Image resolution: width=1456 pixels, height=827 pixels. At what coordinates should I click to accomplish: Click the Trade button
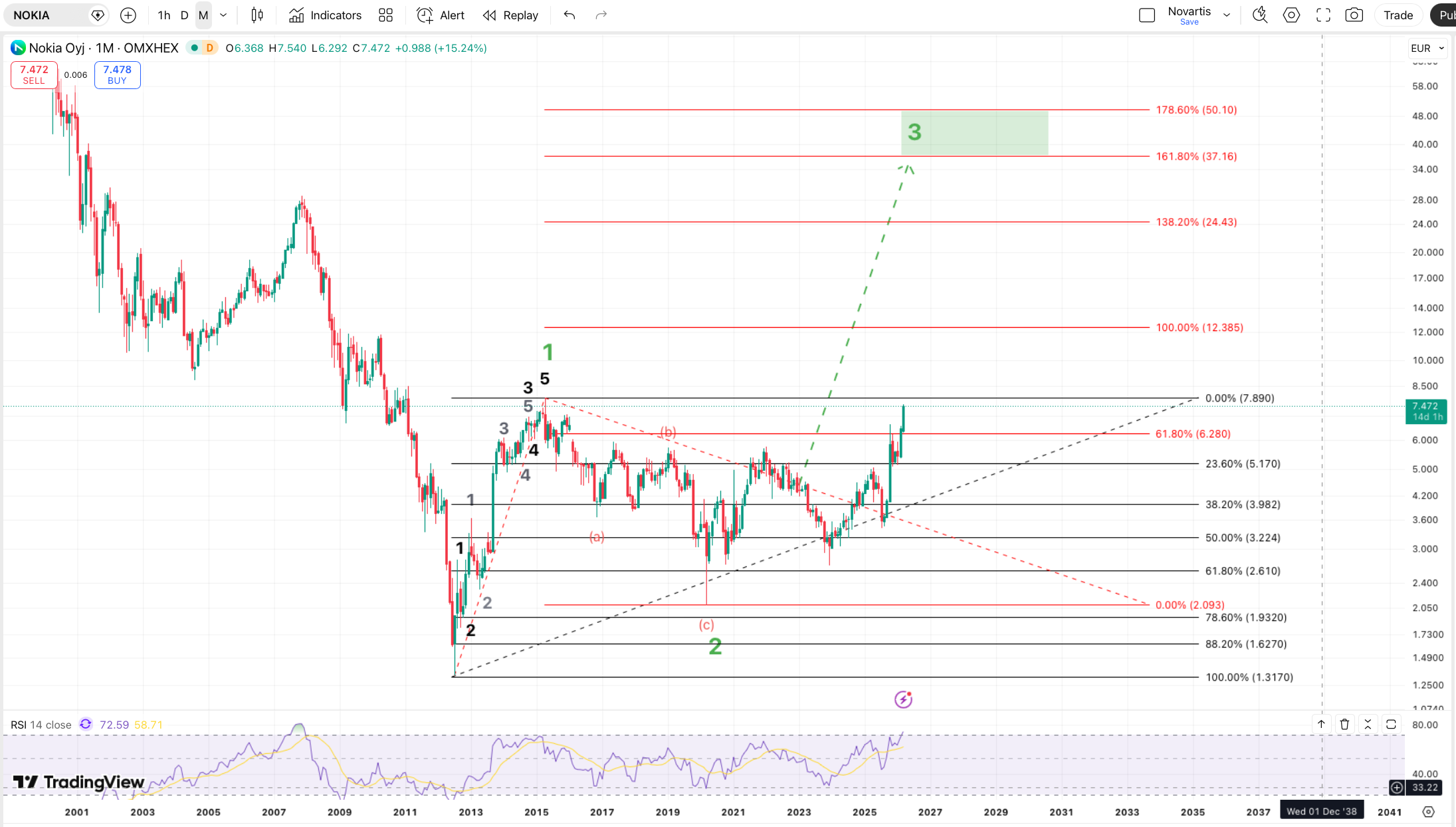pos(1398,15)
